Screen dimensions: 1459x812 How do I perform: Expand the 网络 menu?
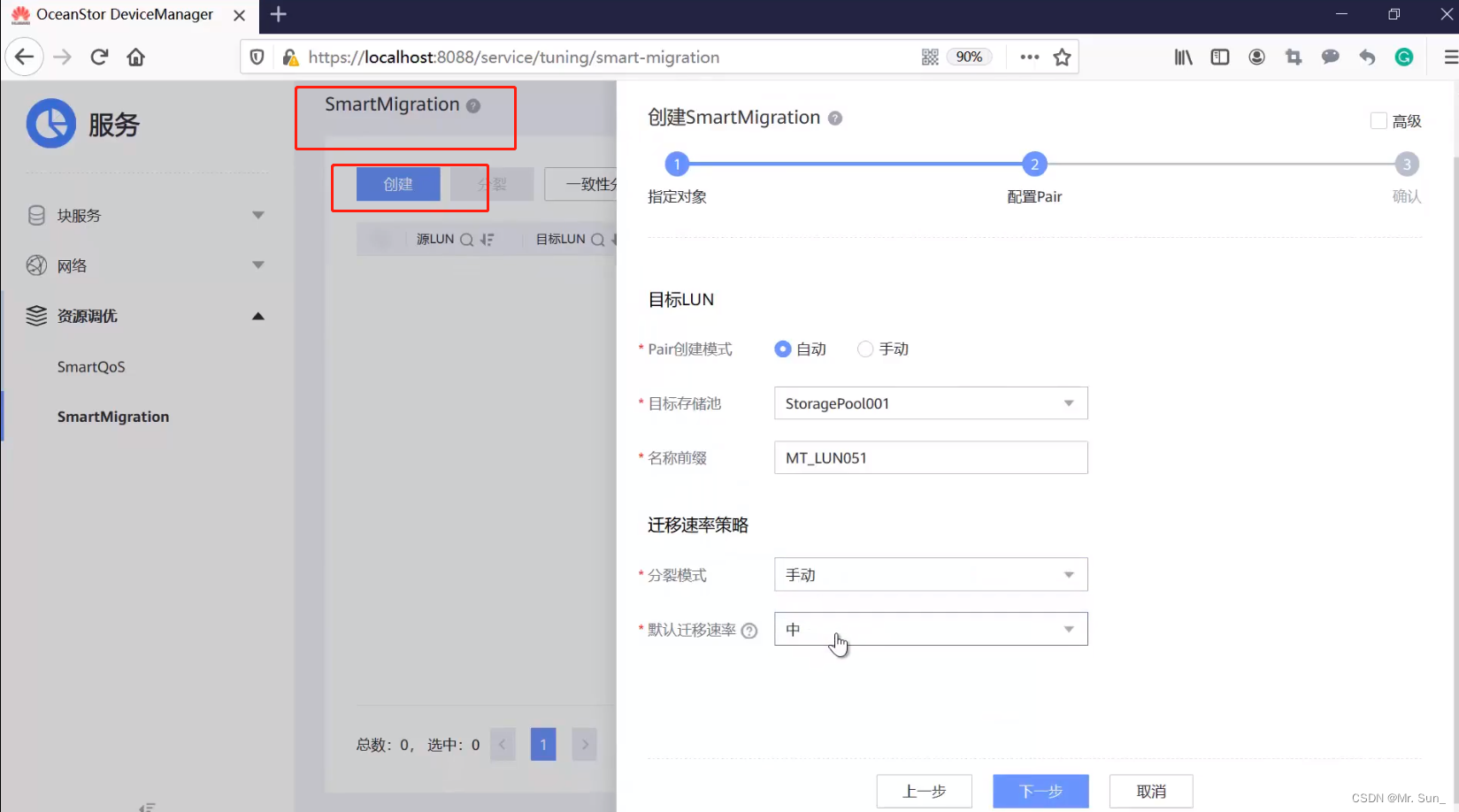point(146,265)
